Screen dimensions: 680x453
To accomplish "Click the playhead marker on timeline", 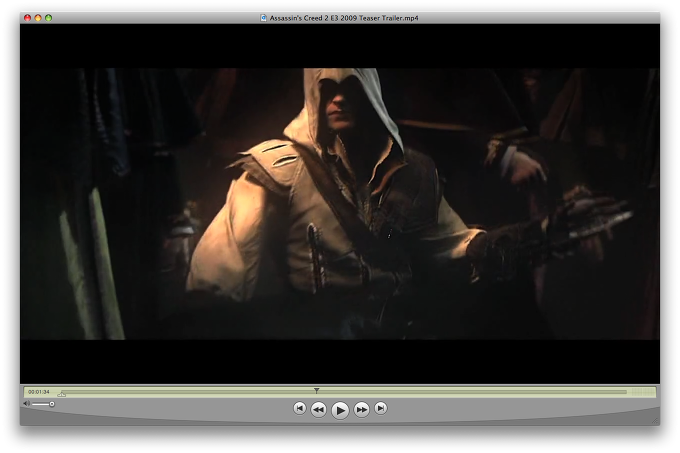I will pyautogui.click(x=317, y=391).
